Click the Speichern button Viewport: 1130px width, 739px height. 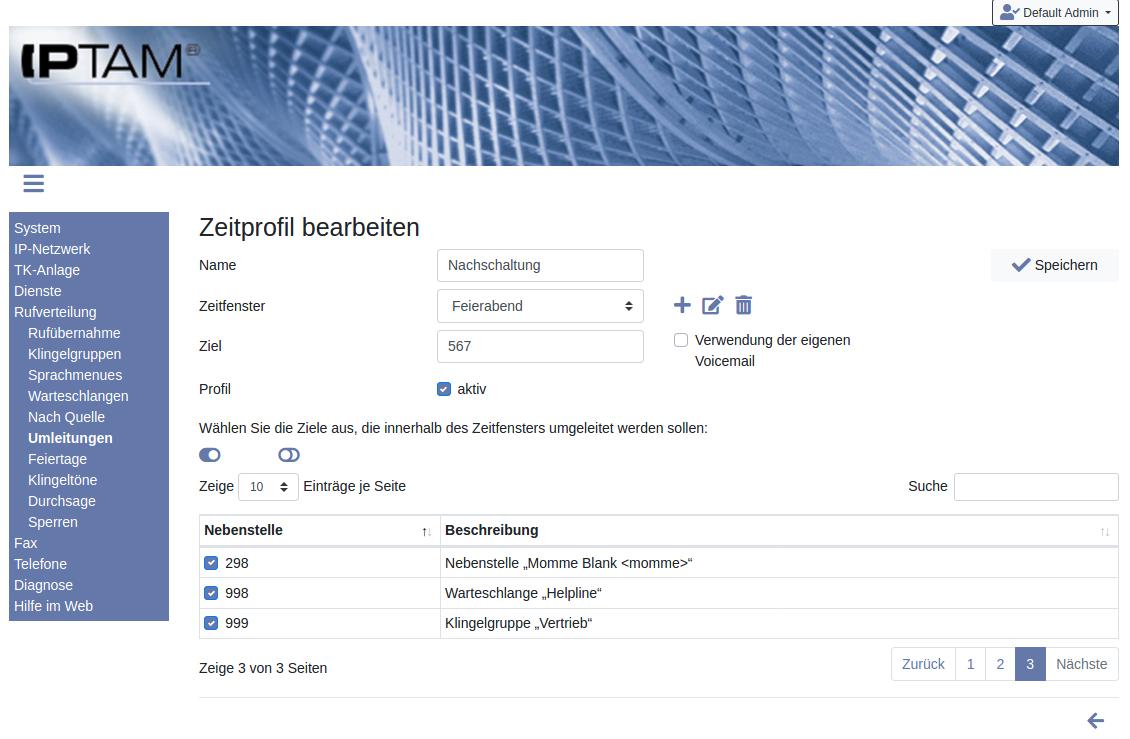pos(1054,265)
